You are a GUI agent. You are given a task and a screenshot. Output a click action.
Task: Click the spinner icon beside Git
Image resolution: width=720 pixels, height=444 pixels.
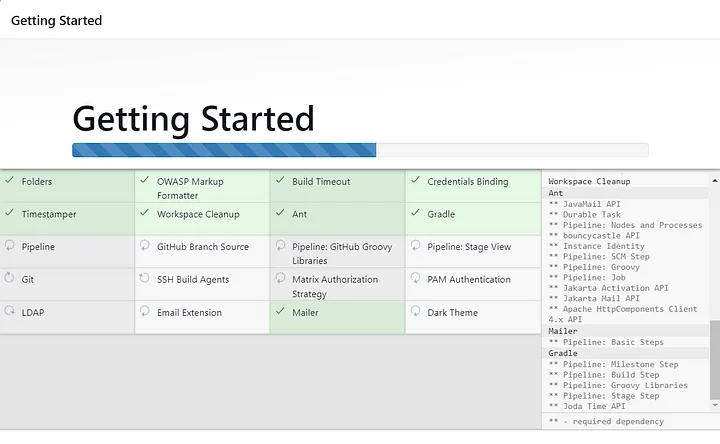(10, 278)
